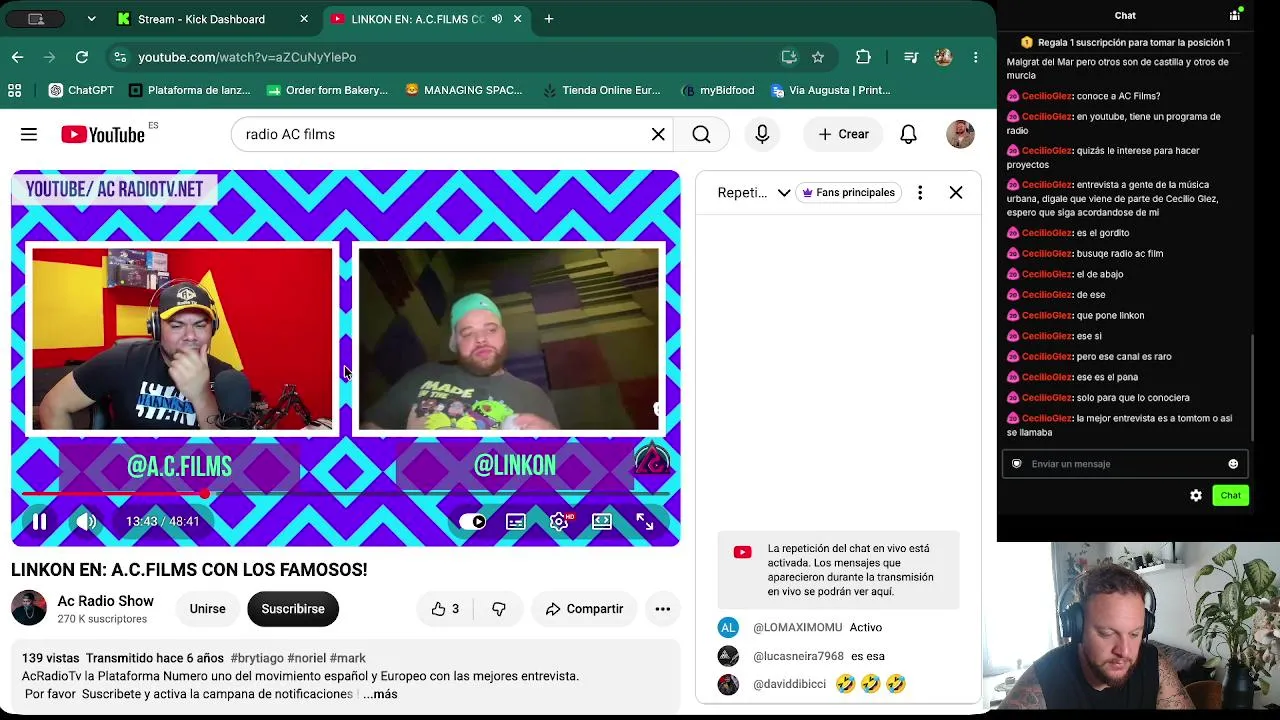Share the video via Compartir

pyautogui.click(x=584, y=609)
